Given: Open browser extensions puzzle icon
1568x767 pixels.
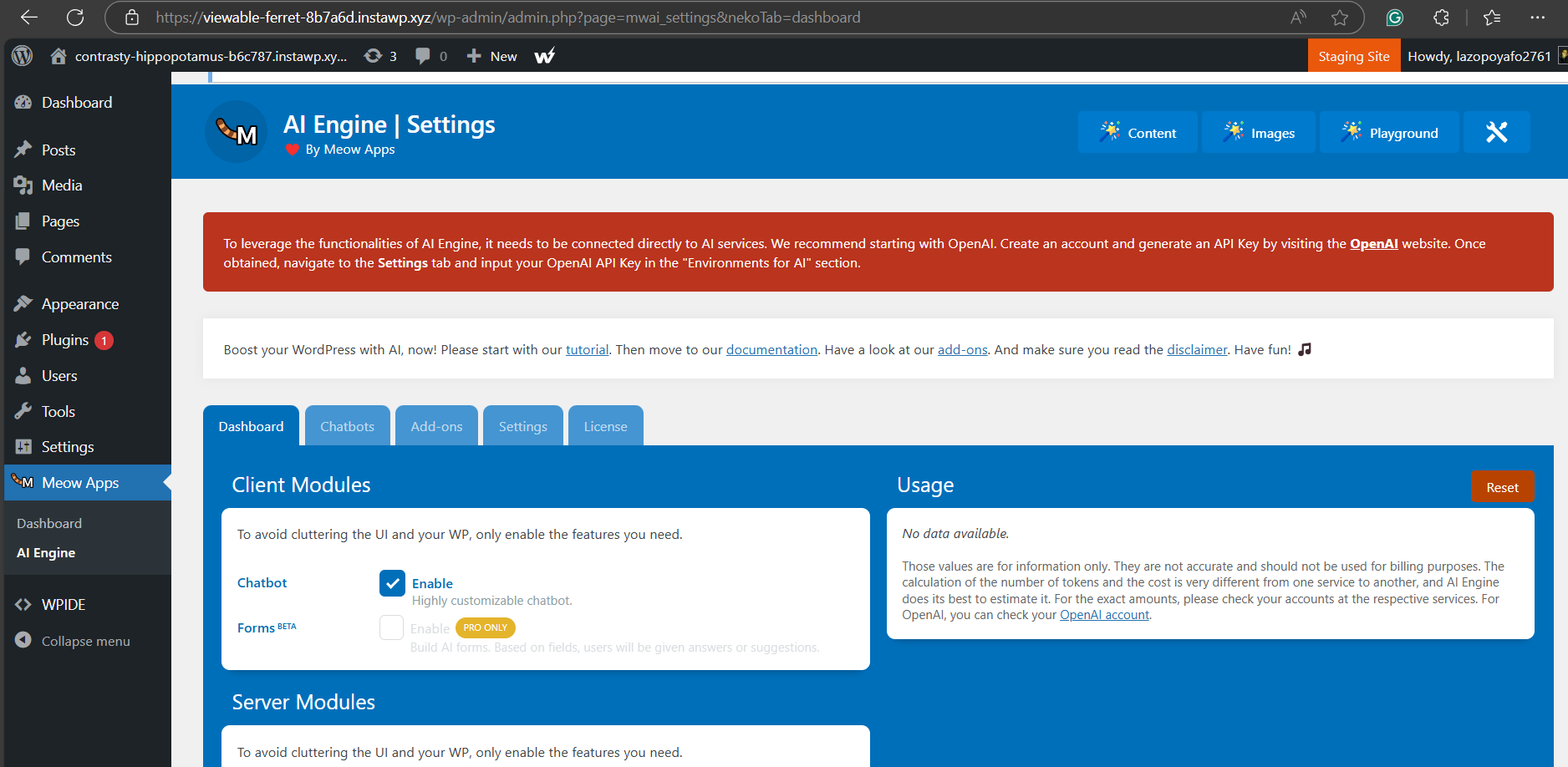Looking at the screenshot, I should 1441,17.
